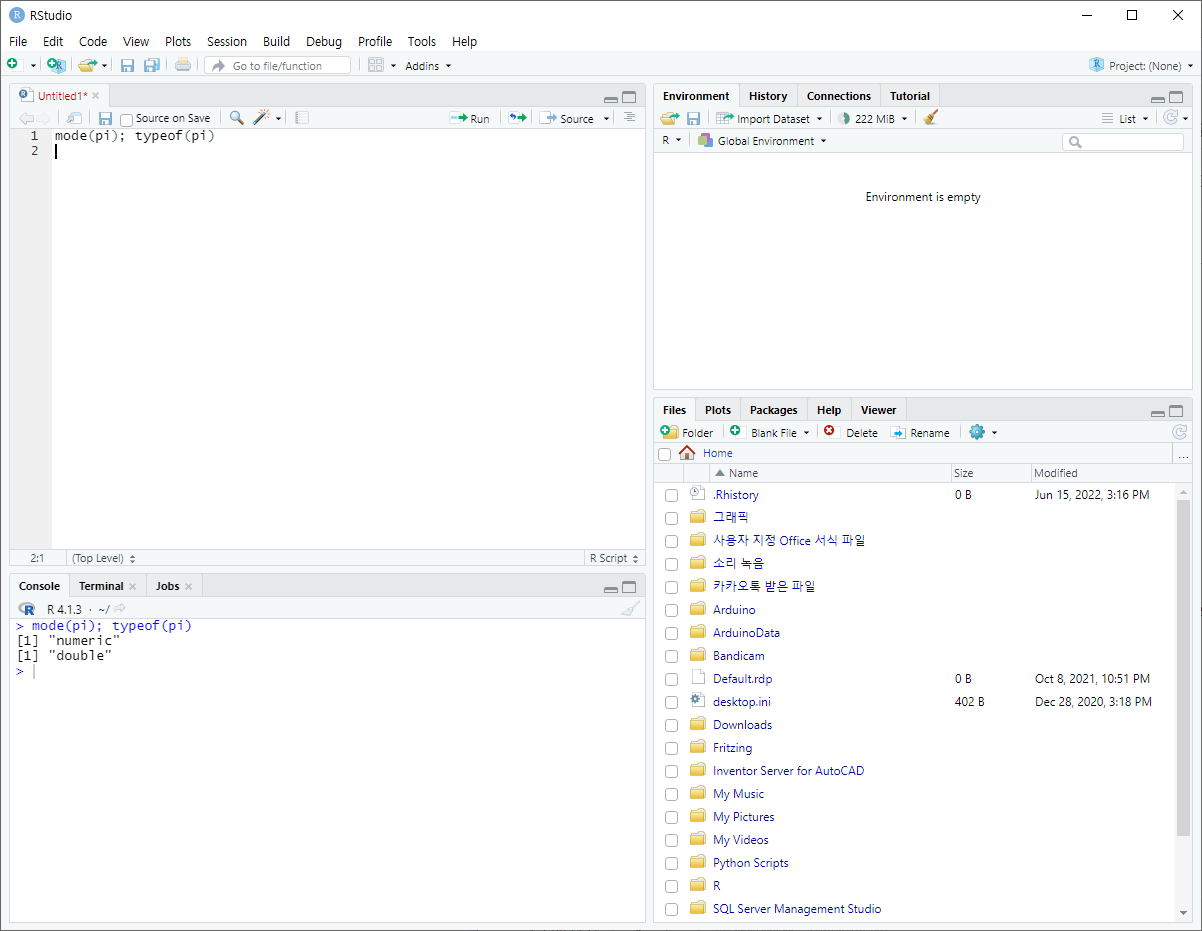Switch to the Plots tab
The image size is (1202, 931).
pyautogui.click(x=718, y=410)
